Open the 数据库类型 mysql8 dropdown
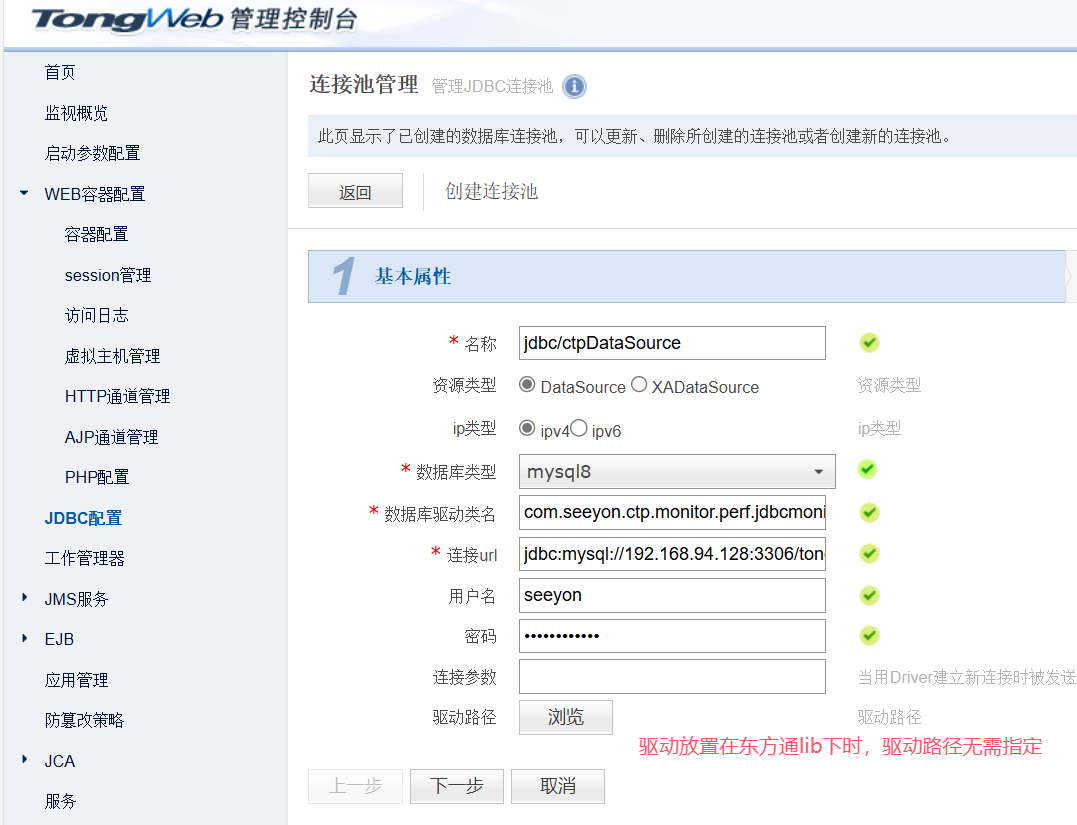The image size is (1077, 825). [x=677, y=472]
